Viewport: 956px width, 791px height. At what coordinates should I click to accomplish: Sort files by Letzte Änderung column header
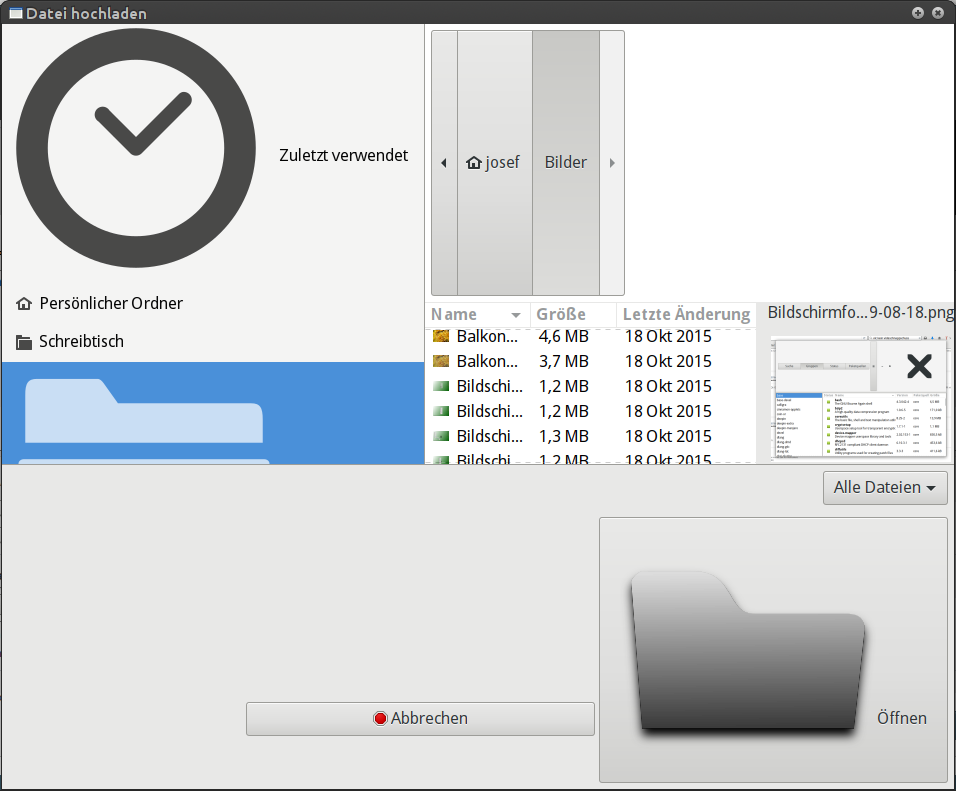click(686, 314)
